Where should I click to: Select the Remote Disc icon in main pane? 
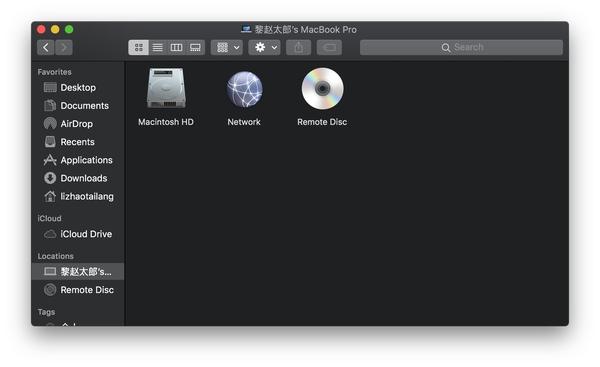click(323, 88)
